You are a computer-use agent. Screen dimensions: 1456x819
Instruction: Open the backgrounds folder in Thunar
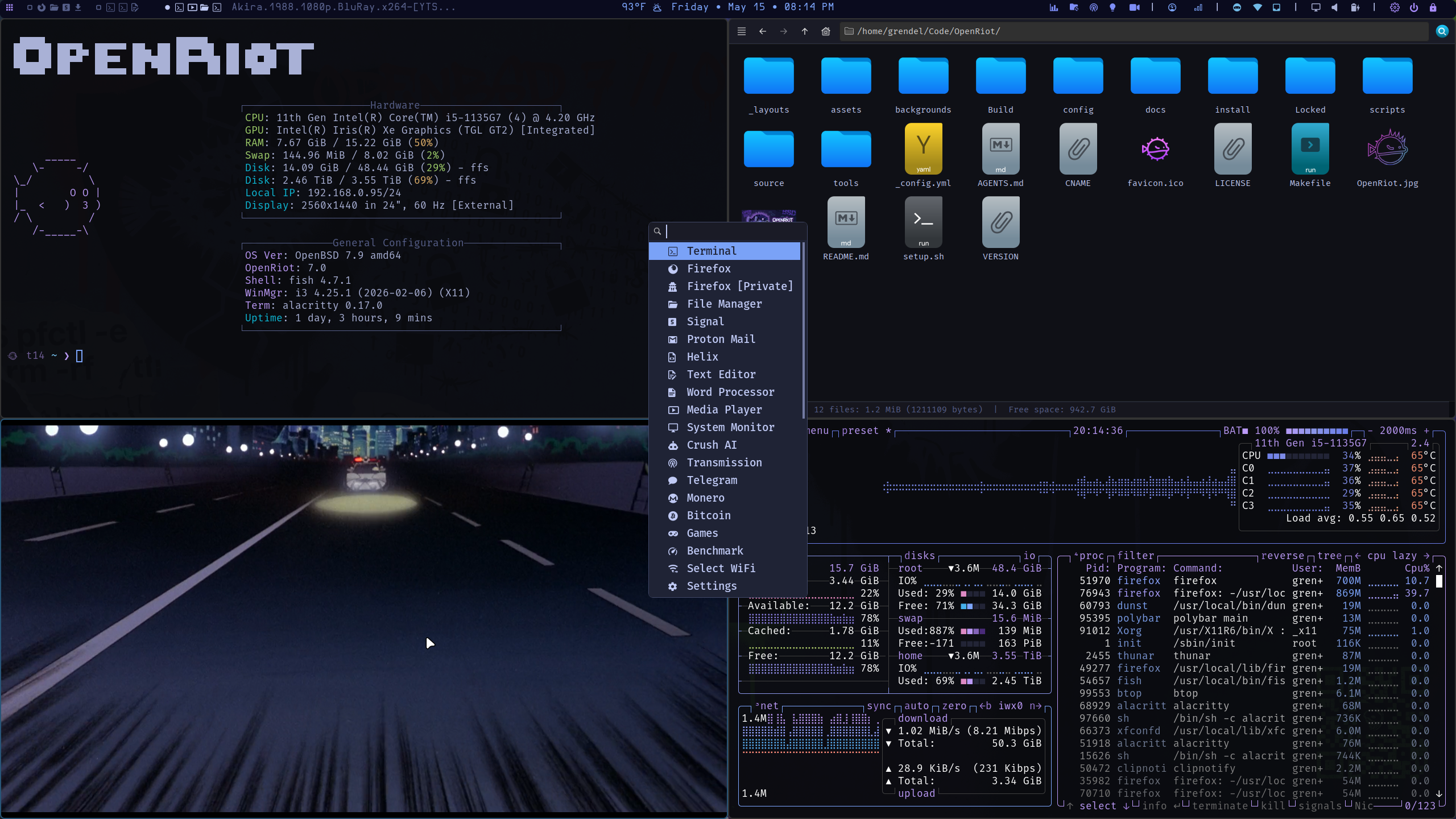(923, 84)
